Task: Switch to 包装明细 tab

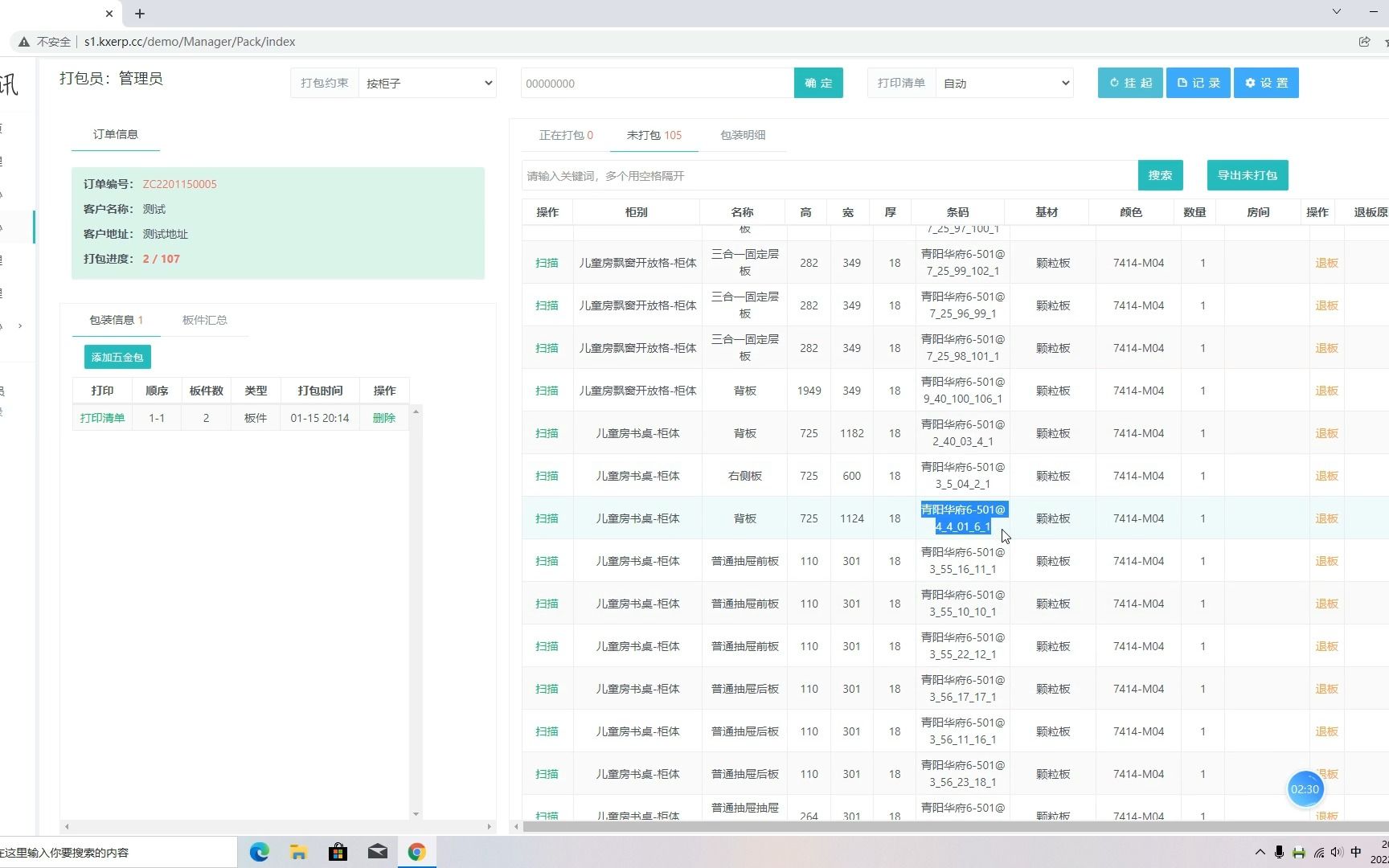Action: (743, 135)
